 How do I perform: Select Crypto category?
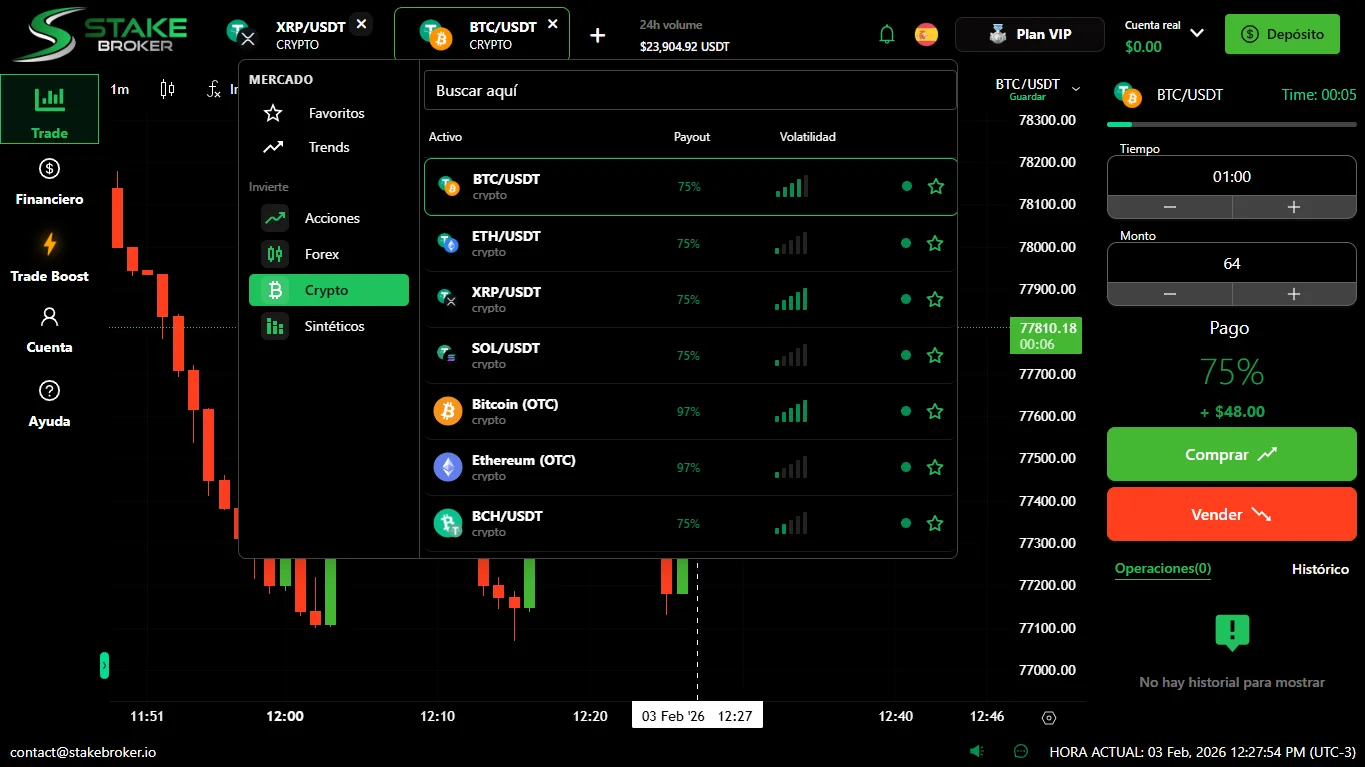(329, 290)
